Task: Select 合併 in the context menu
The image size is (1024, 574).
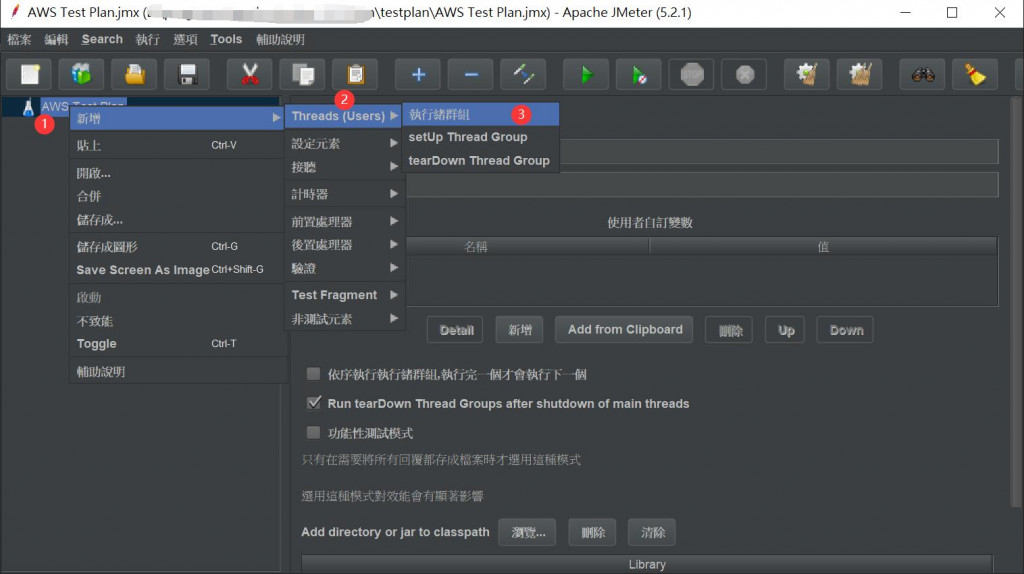Action: pyautogui.click(x=177, y=196)
